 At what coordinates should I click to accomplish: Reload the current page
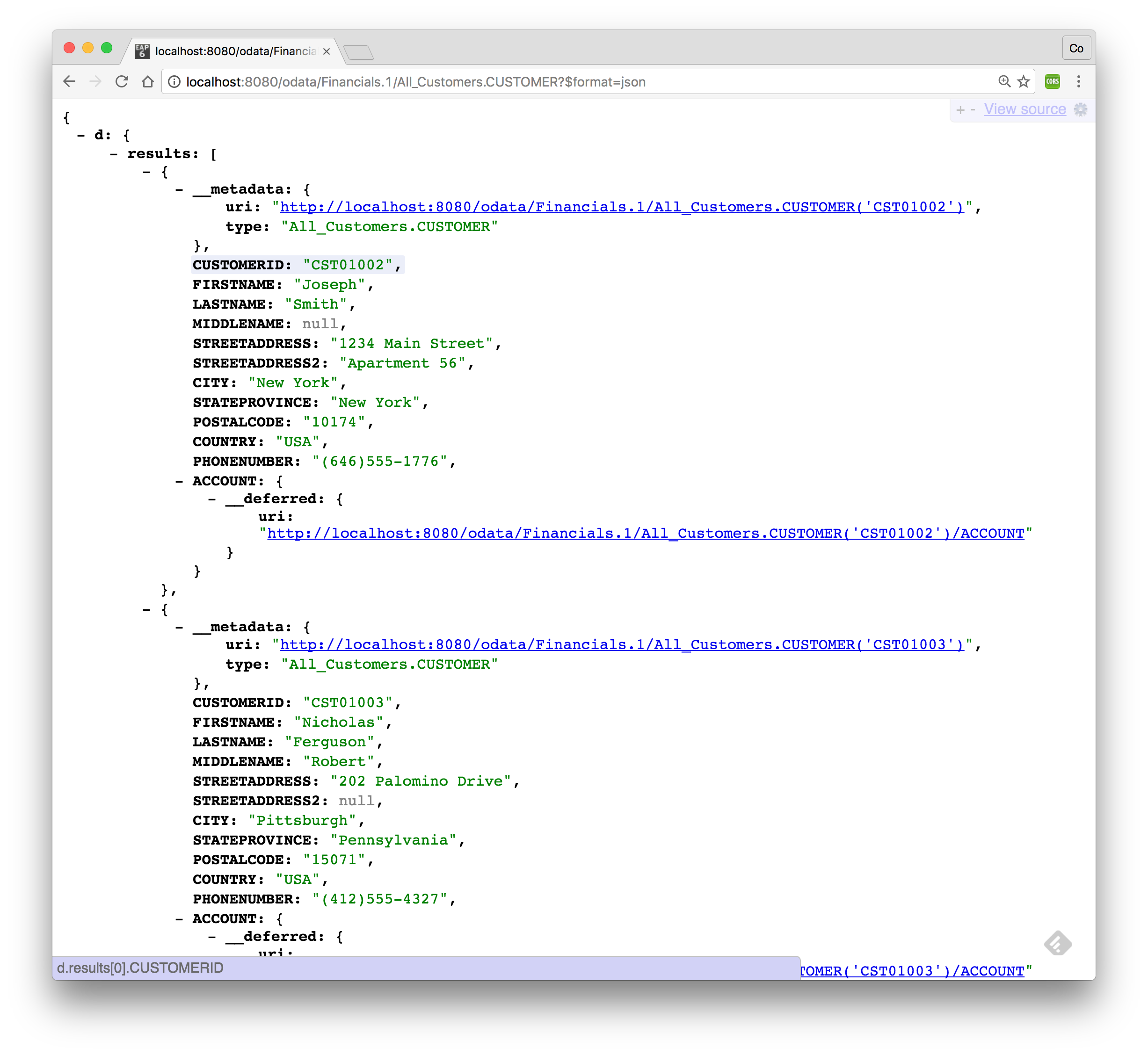coord(122,82)
